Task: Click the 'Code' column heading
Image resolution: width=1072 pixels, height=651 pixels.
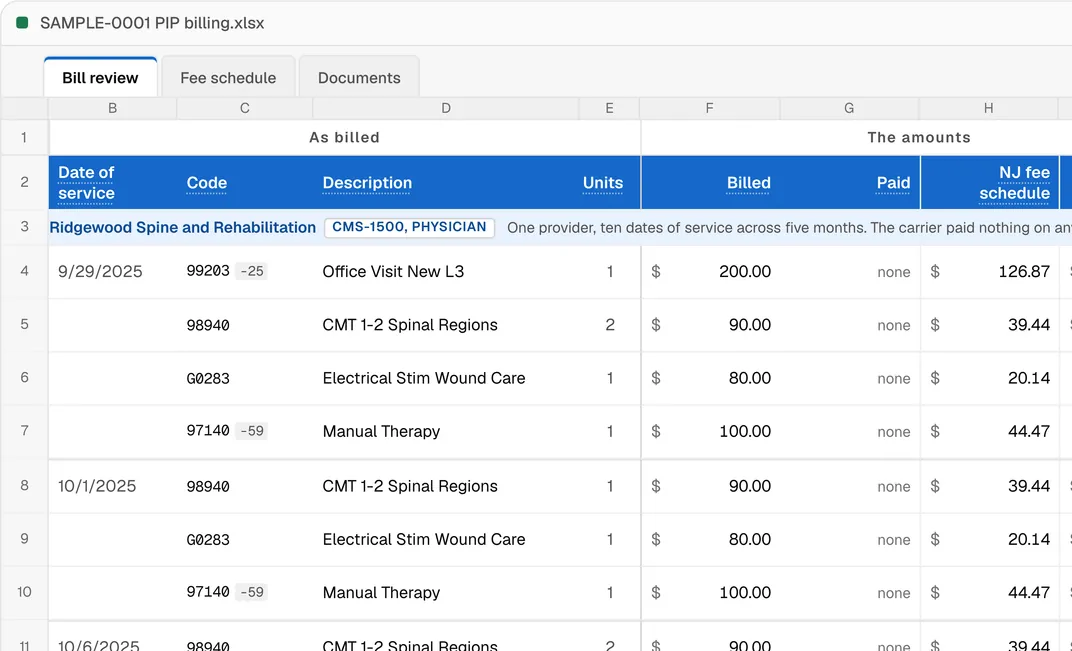Action: tap(206, 183)
